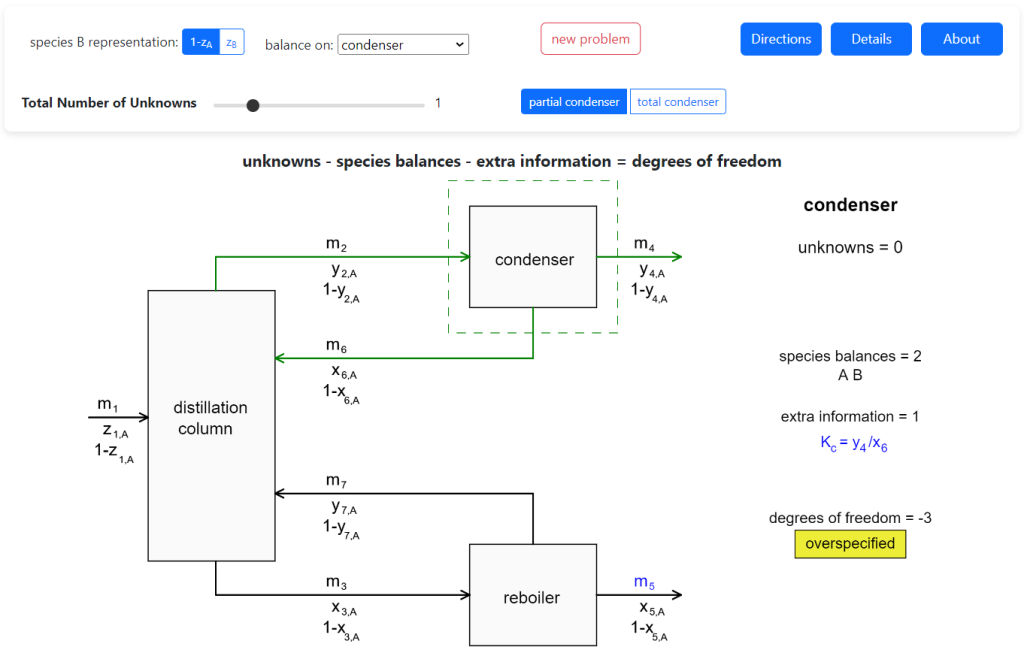
Task: Open the Directions page
Action: pos(781,39)
